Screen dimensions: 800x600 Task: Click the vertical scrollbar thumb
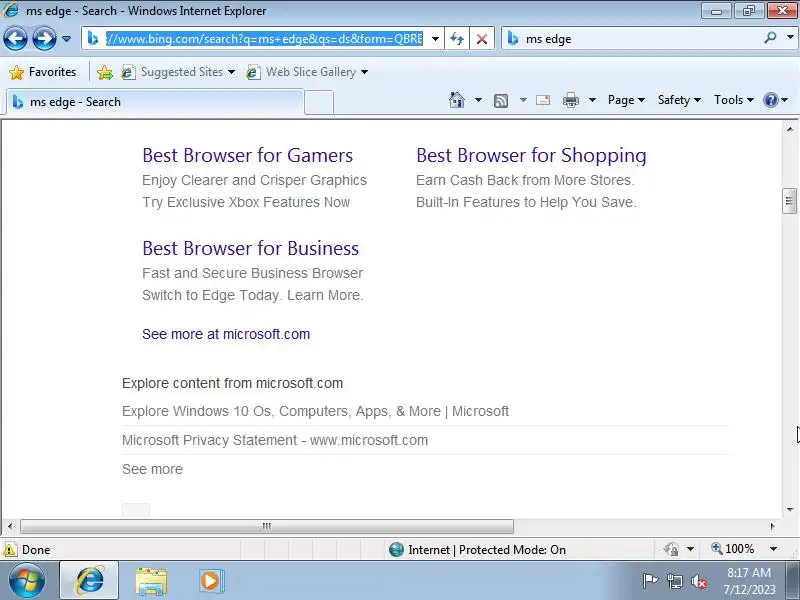pyautogui.click(x=789, y=201)
